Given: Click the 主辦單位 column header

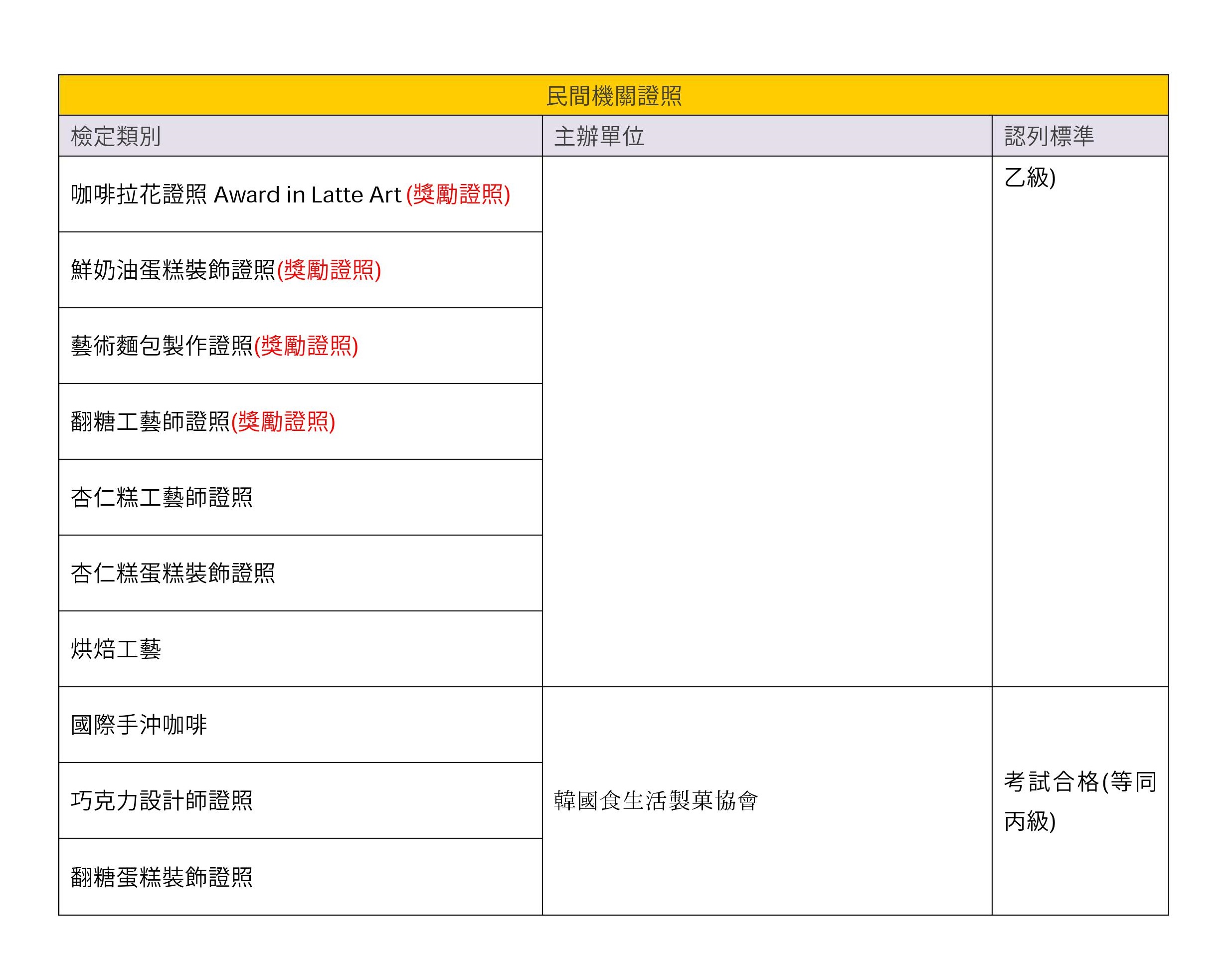Looking at the screenshot, I should (x=598, y=136).
